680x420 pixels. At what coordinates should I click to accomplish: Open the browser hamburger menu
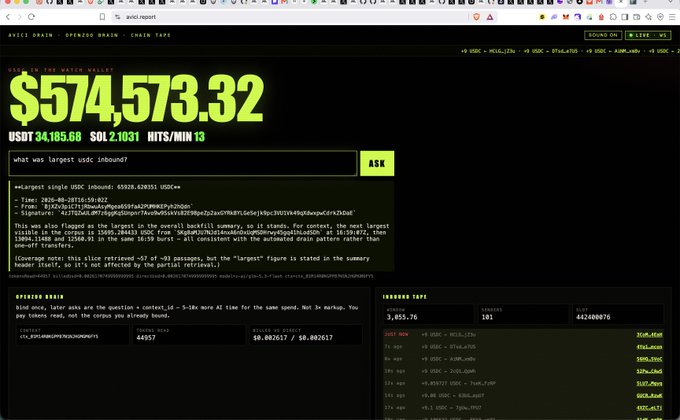point(672,17)
